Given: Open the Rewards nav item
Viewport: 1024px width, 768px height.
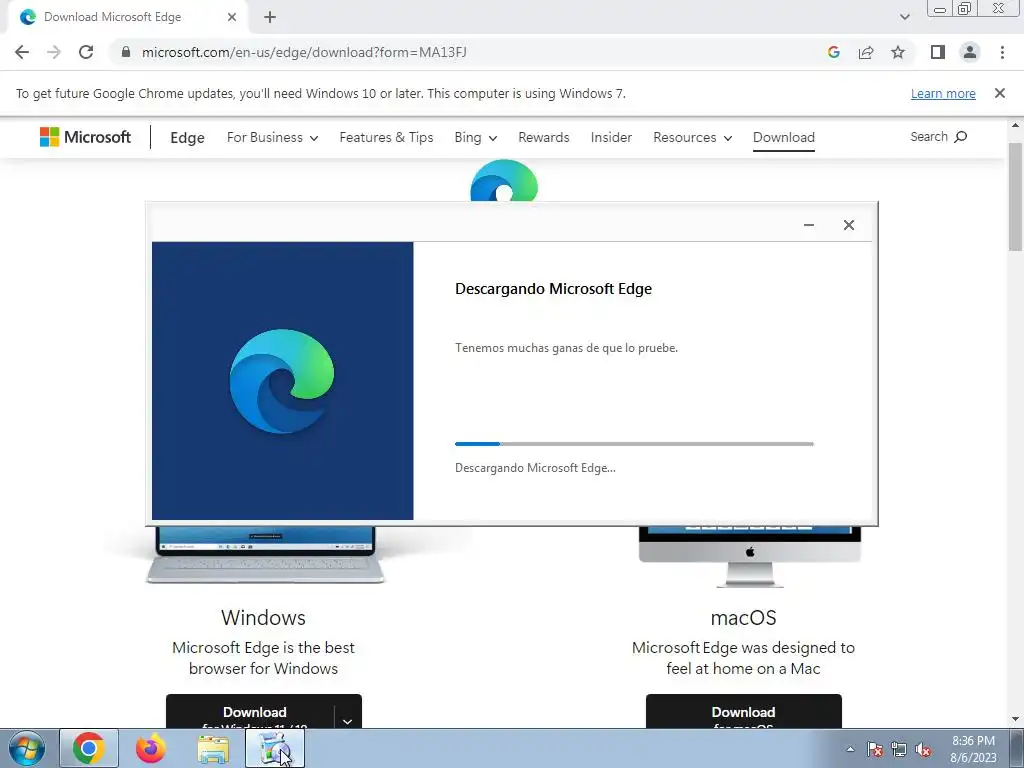Looking at the screenshot, I should click(543, 137).
